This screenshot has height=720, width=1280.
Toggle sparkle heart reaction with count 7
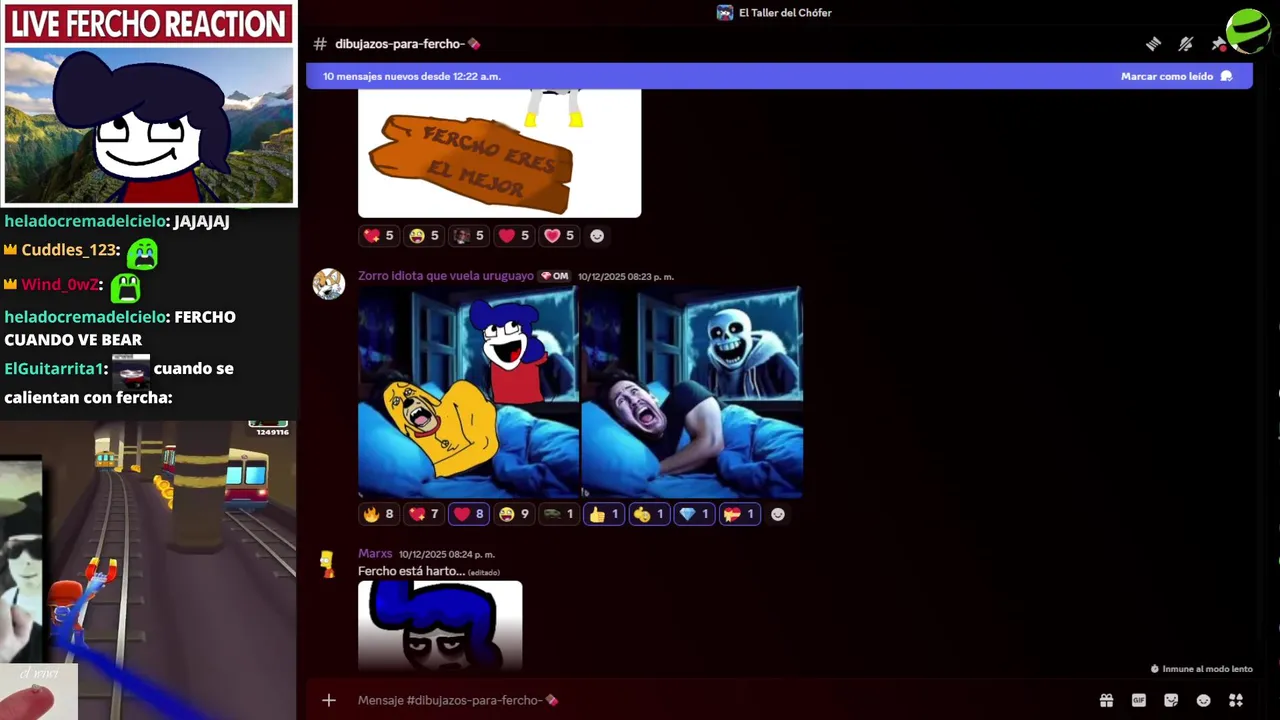(x=424, y=514)
